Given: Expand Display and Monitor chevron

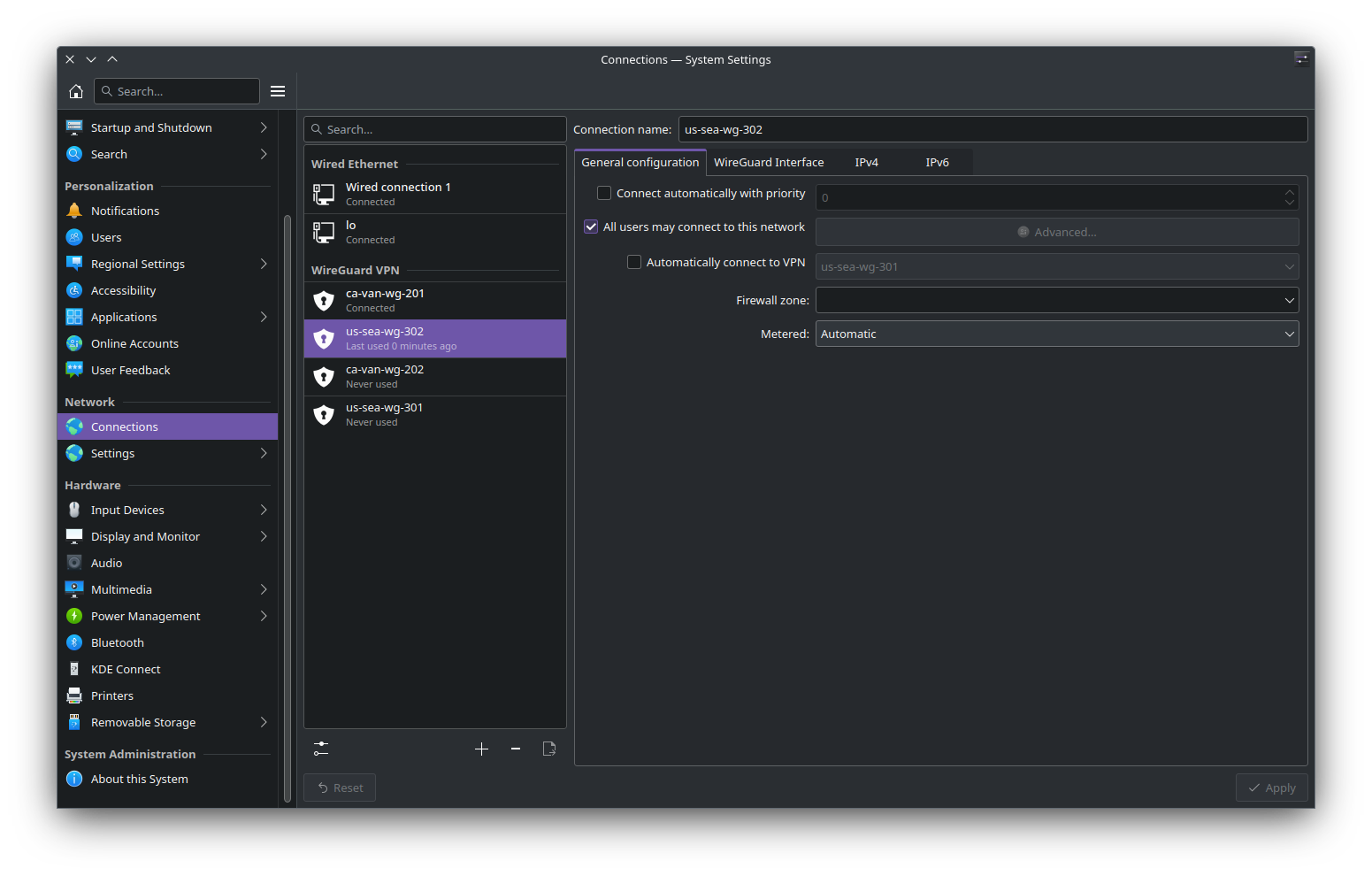Looking at the screenshot, I should coord(264,536).
